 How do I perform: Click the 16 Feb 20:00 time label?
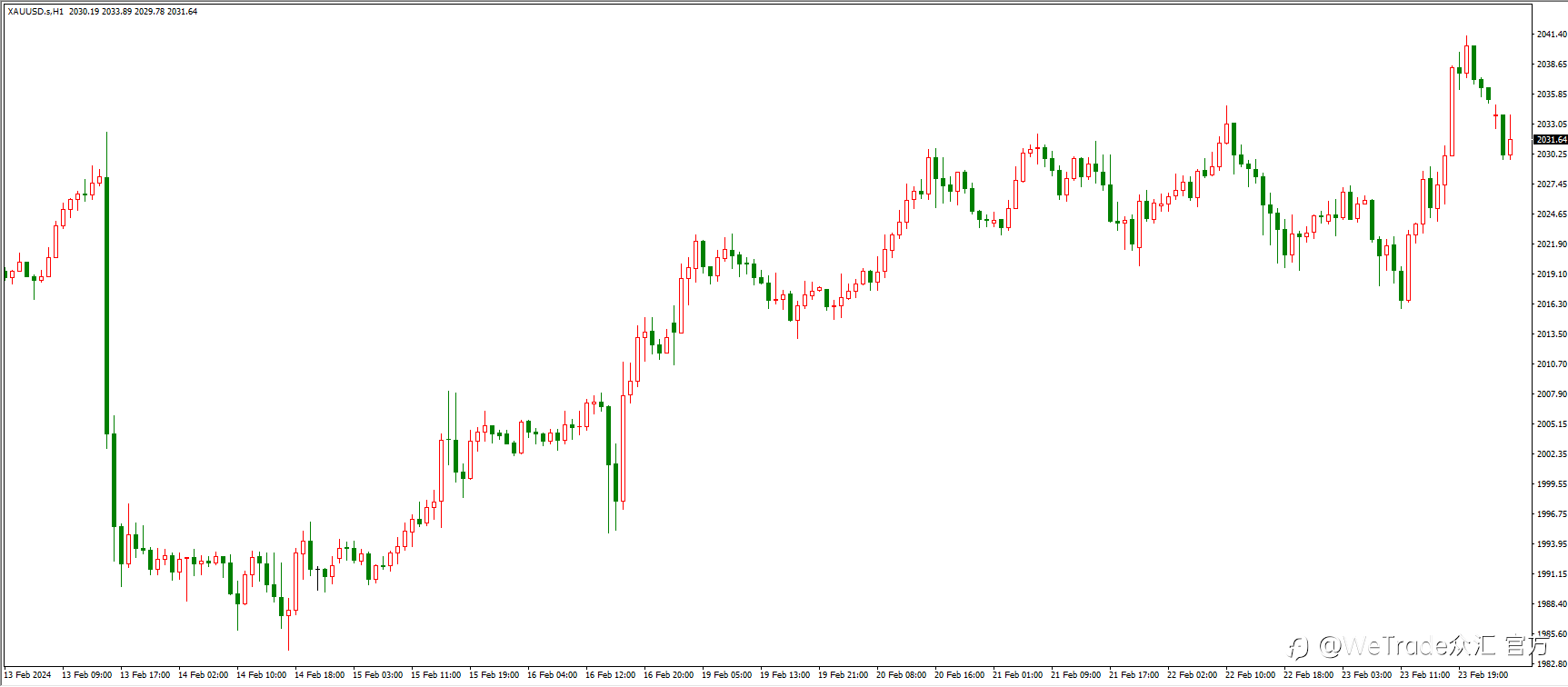(x=669, y=675)
